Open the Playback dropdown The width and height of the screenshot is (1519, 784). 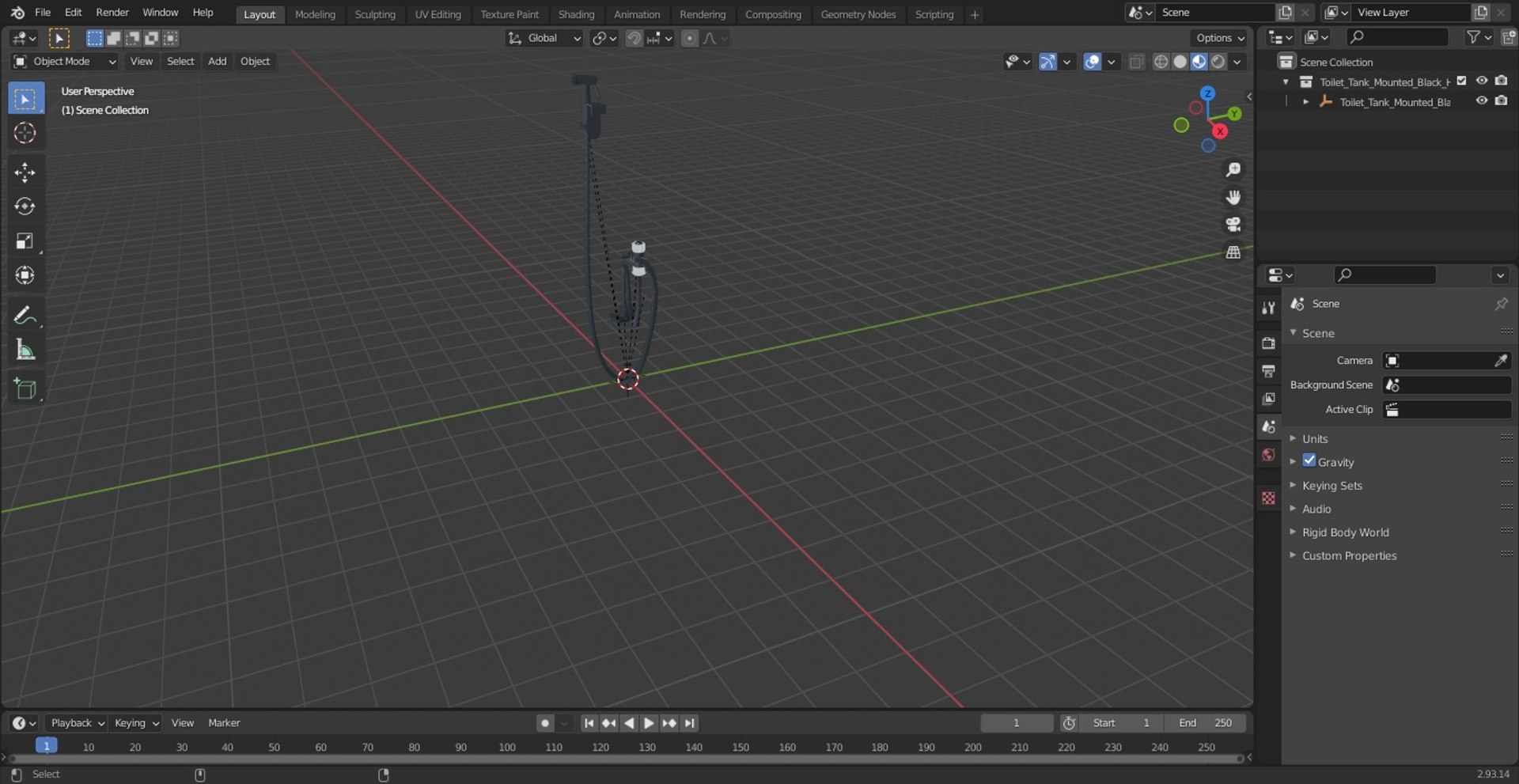pyautogui.click(x=77, y=723)
